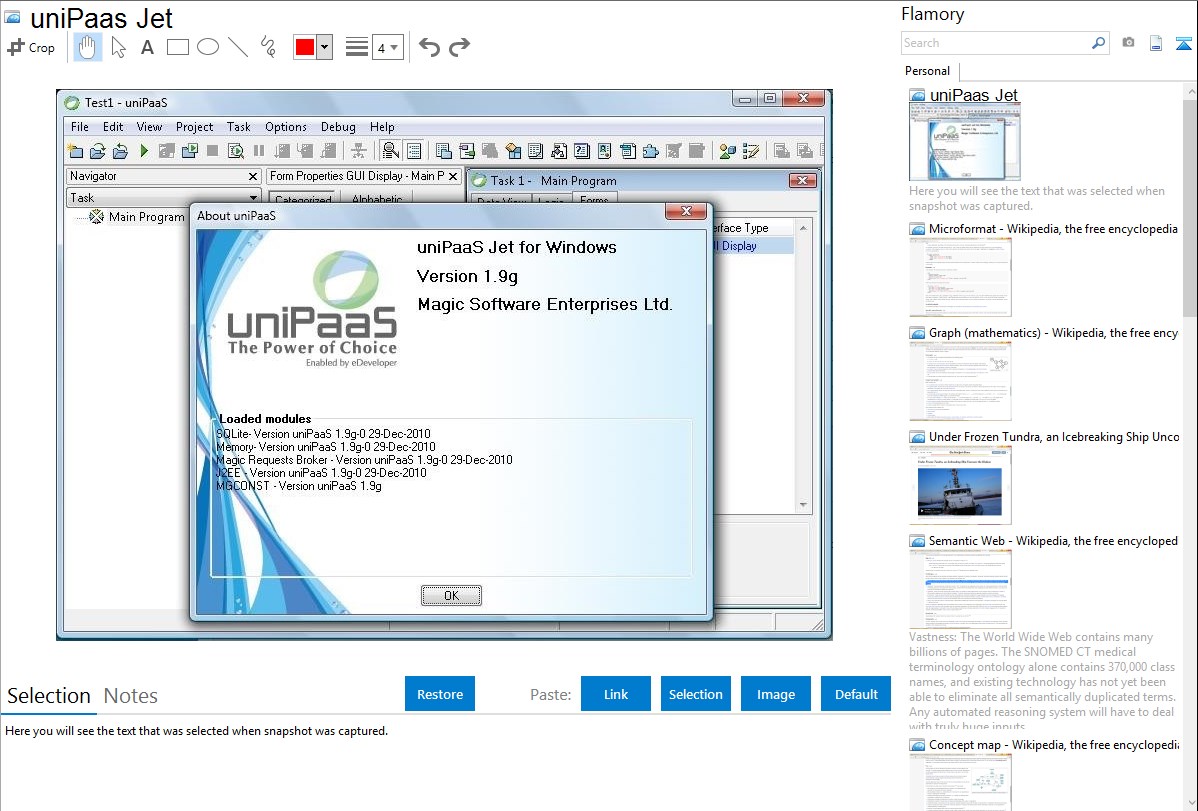Click OK in About uniPaaS dialog
The height and width of the screenshot is (811, 1198).
pyautogui.click(x=452, y=595)
